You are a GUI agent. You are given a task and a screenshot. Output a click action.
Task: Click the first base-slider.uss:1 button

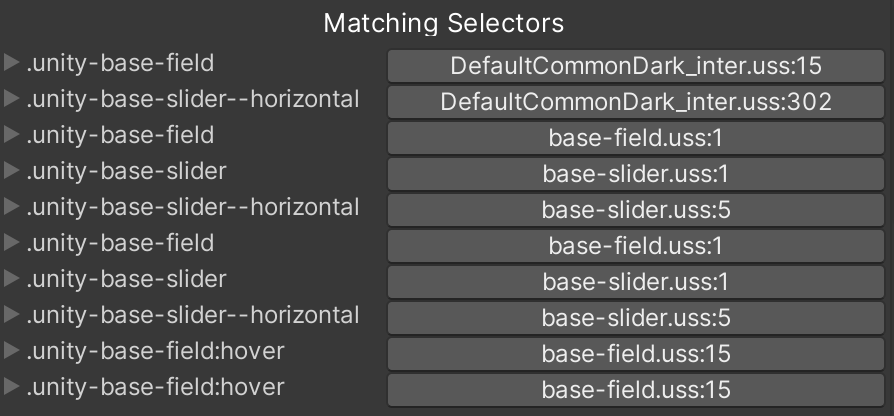pos(636,174)
